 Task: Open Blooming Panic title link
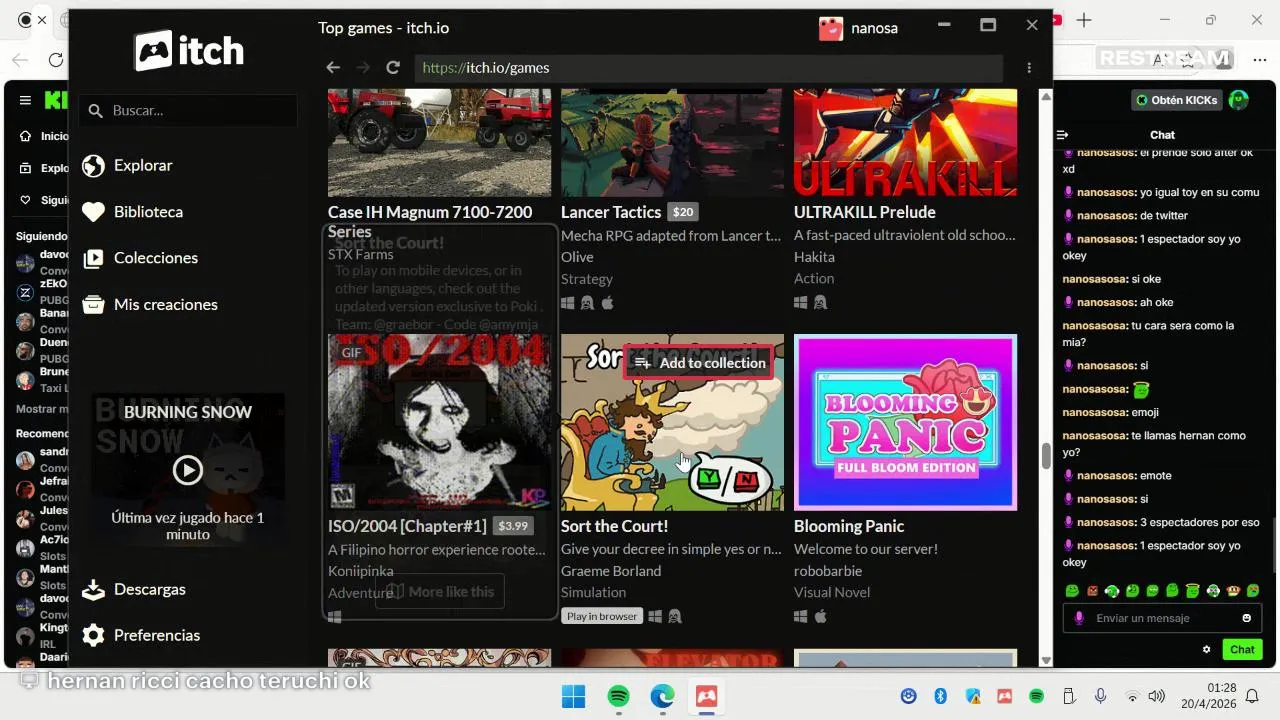[x=849, y=526]
